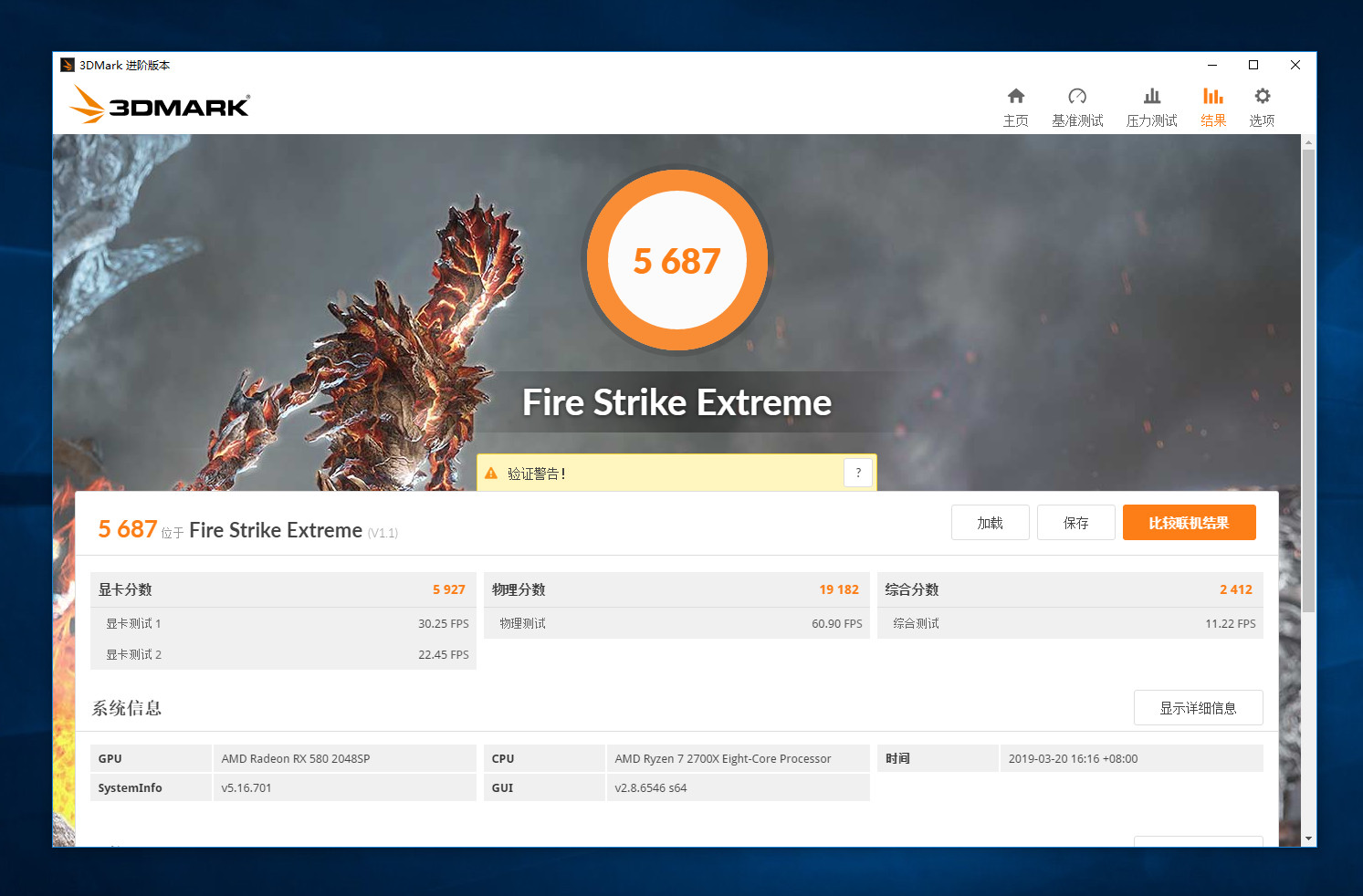Click the 加载 button
The width and height of the screenshot is (1363, 896).
tap(990, 522)
